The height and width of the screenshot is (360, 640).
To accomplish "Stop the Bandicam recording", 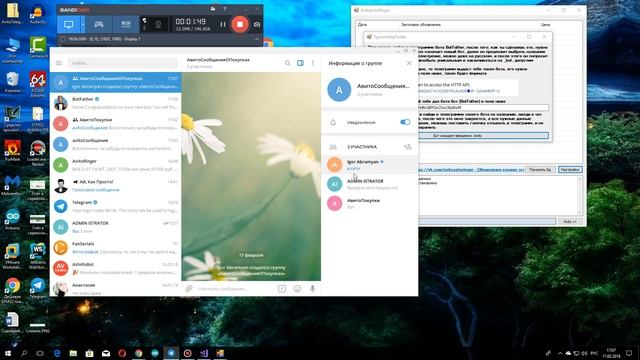I will click(x=240, y=24).
